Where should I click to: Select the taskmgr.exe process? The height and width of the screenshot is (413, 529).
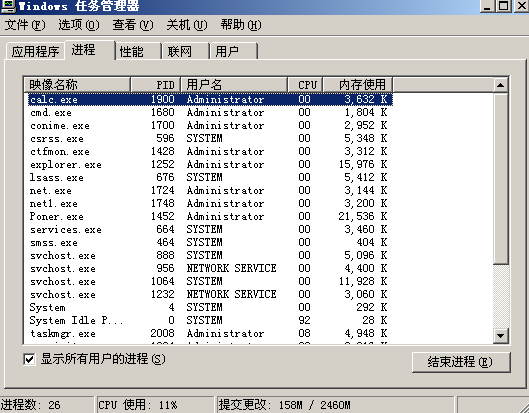coord(210,333)
